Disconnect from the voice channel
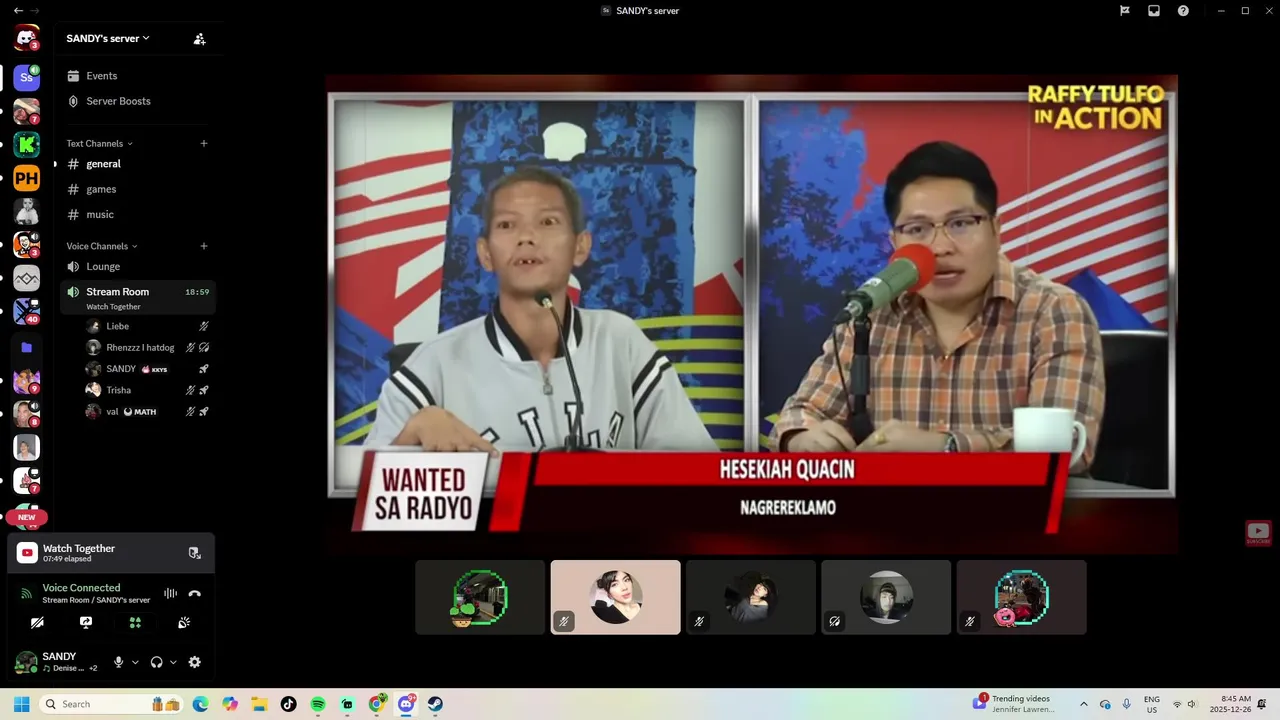 click(194, 593)
